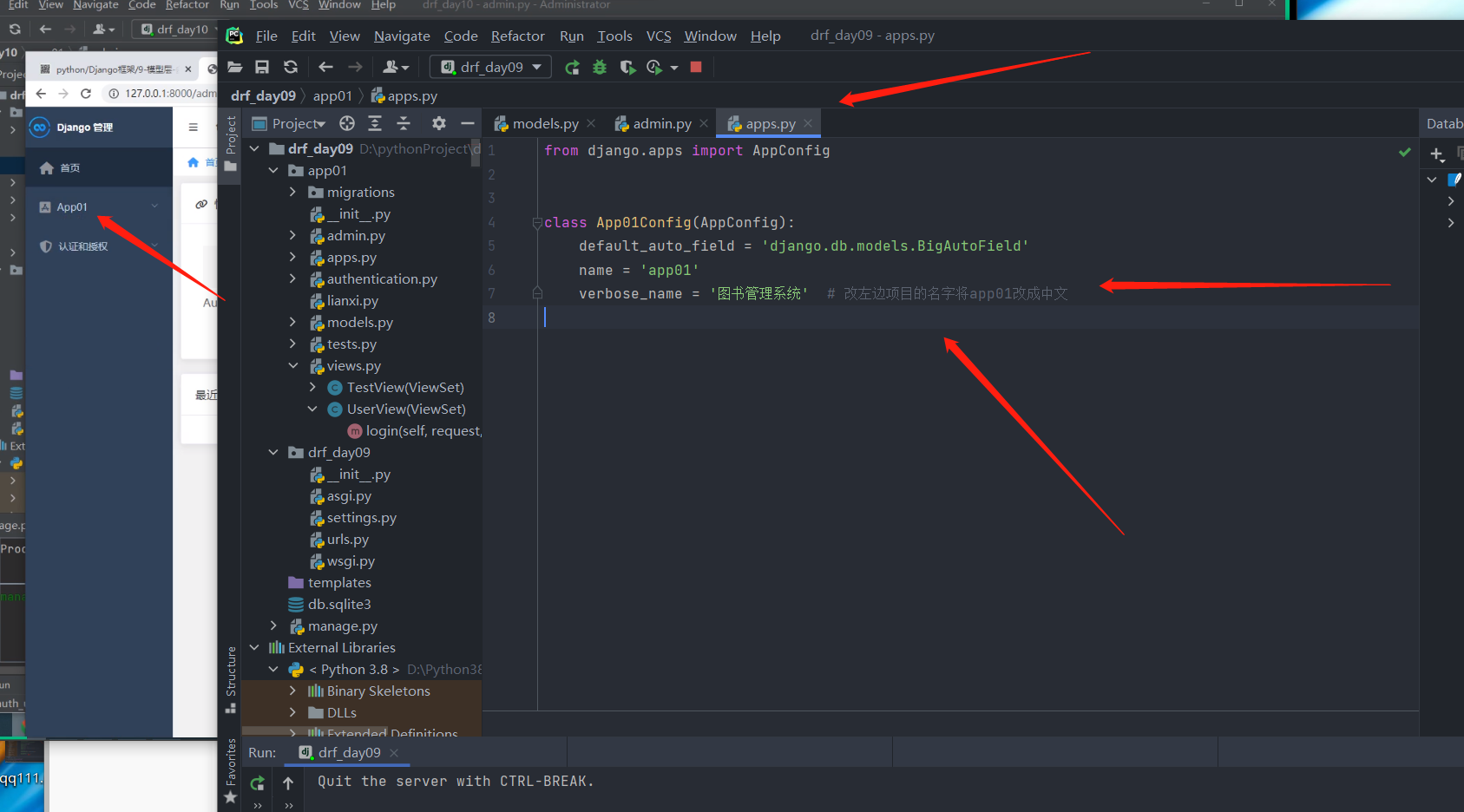The width and height of the screenshot is (1464, 812).
Task: Navigate forward with the right arrow
Action: coord(355,67)
